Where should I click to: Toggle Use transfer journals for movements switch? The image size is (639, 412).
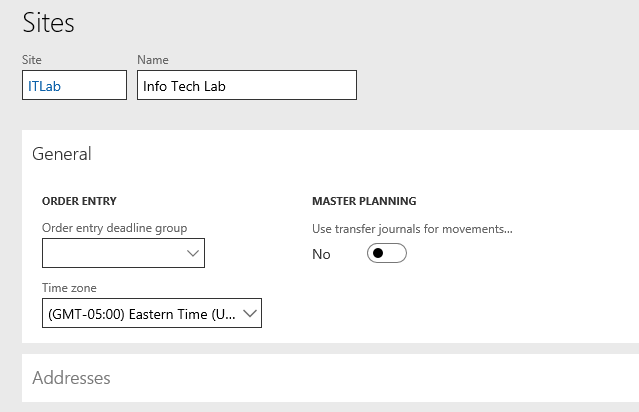click(386, 253)
